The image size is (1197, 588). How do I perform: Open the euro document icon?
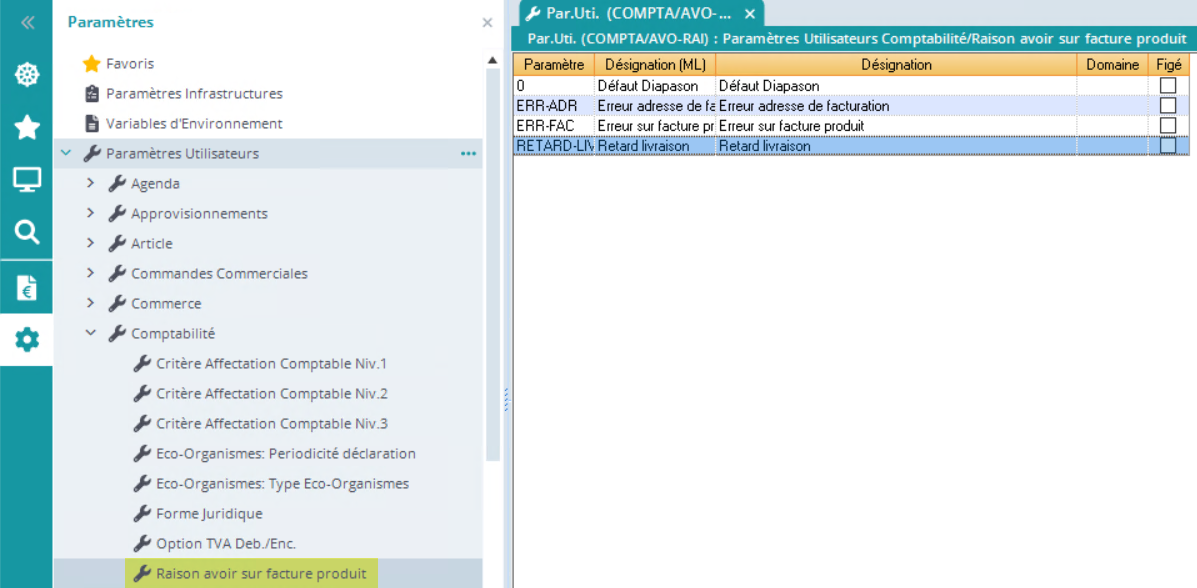[x=27, y=287]
